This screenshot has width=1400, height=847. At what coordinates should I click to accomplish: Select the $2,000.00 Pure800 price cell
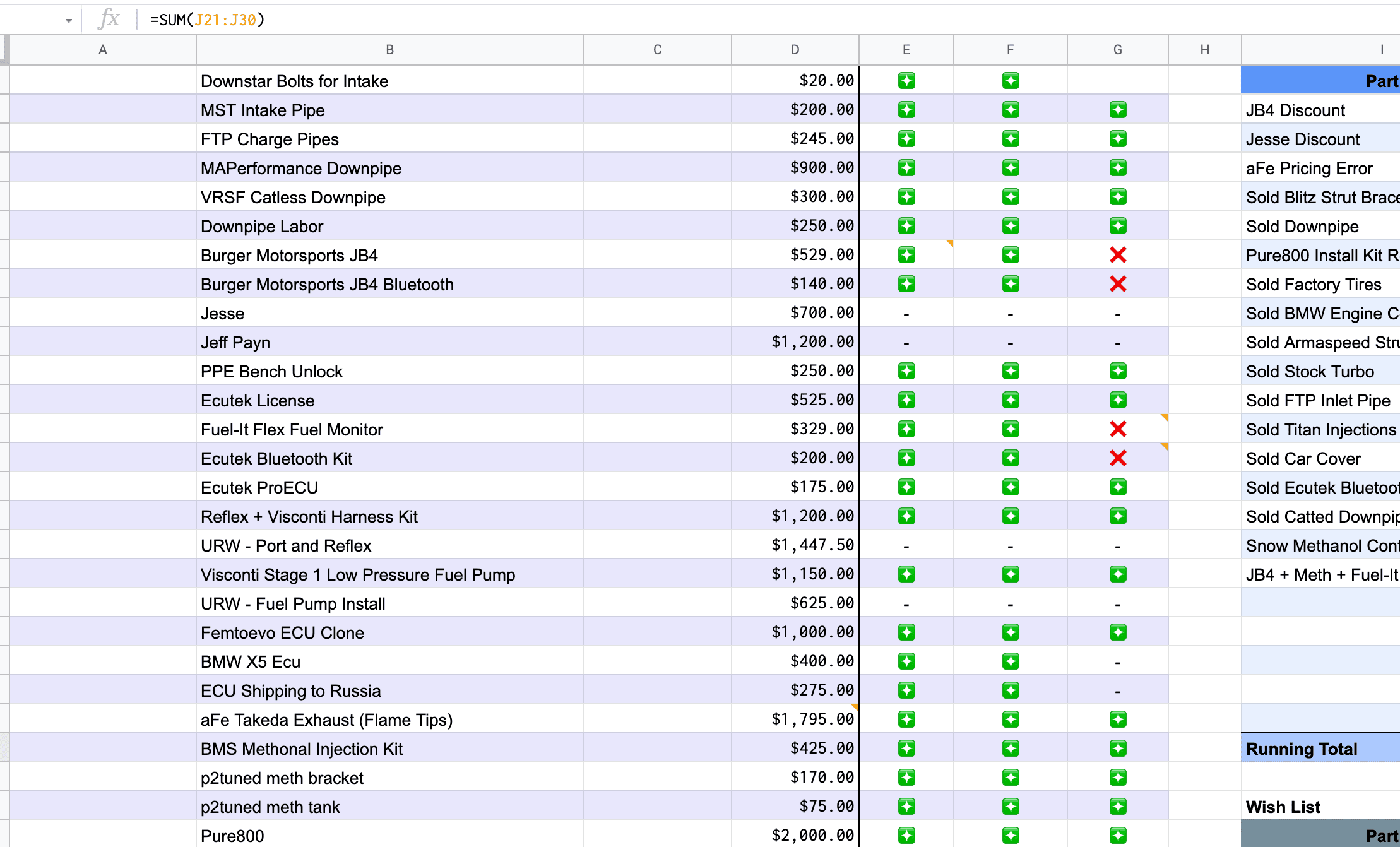(795, 834)
